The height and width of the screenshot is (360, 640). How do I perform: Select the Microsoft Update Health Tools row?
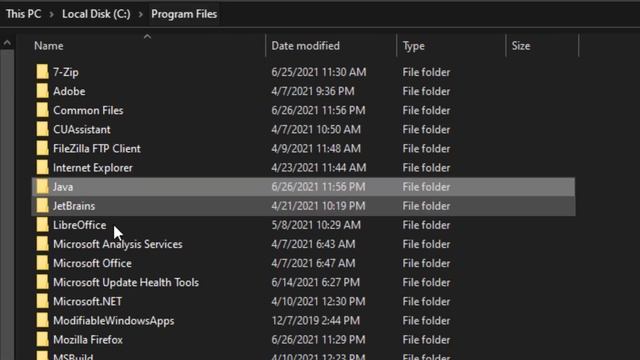pyautogui.click(x=304, y=282)
